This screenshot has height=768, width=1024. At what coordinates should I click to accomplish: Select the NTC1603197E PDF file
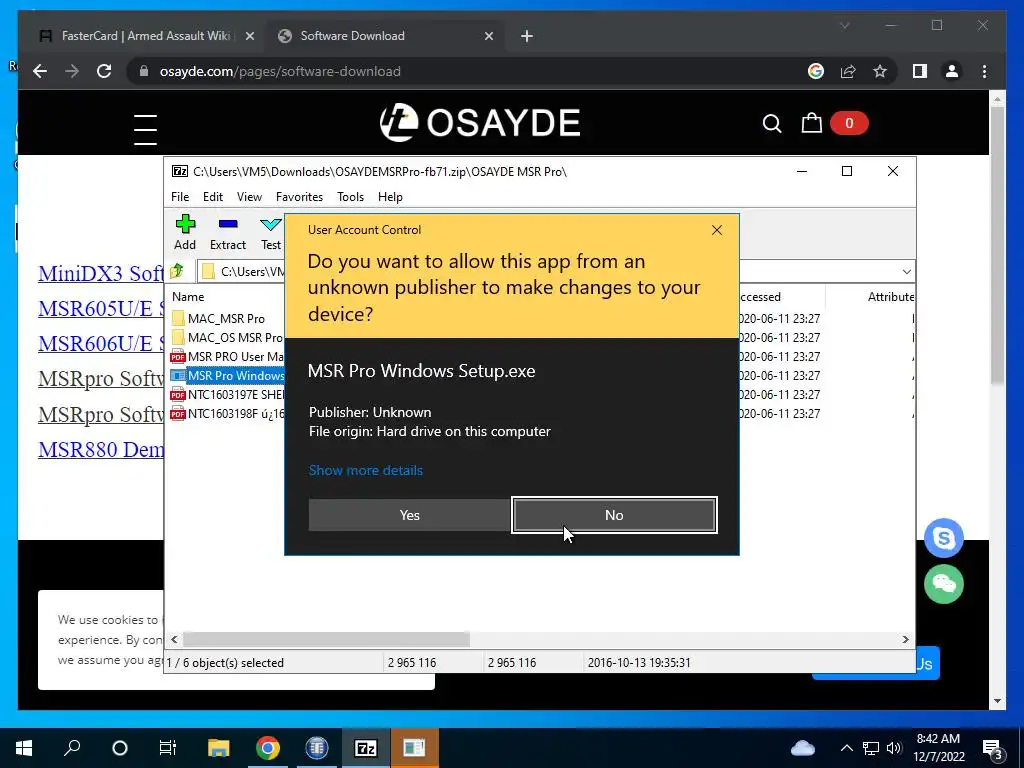[x=226, y=394]
